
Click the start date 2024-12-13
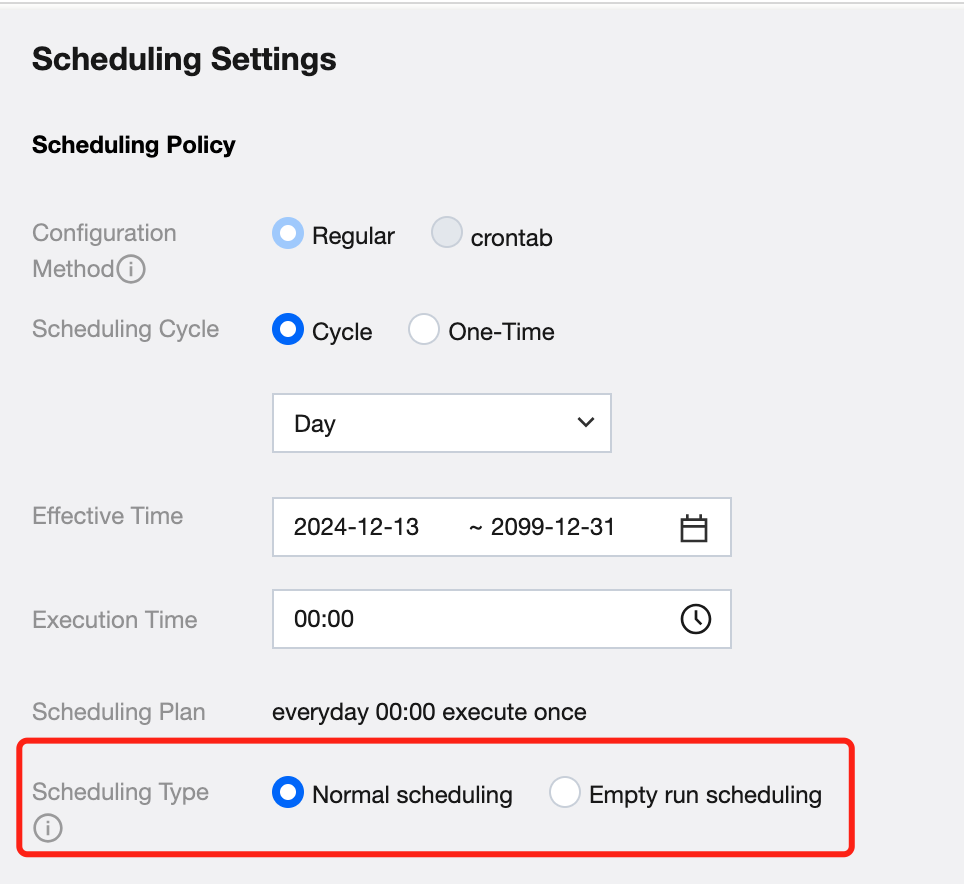point(356,527)
